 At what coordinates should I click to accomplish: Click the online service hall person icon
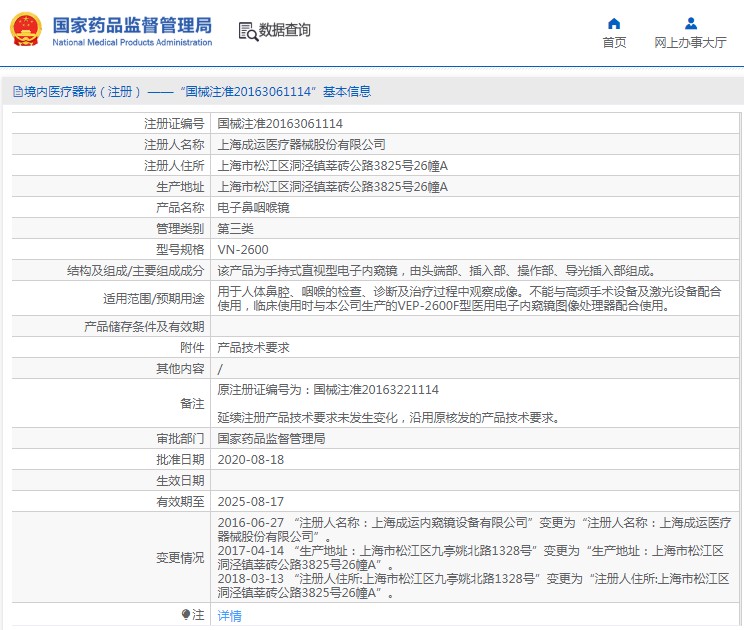pyautogui.click(x=691, y=23)
